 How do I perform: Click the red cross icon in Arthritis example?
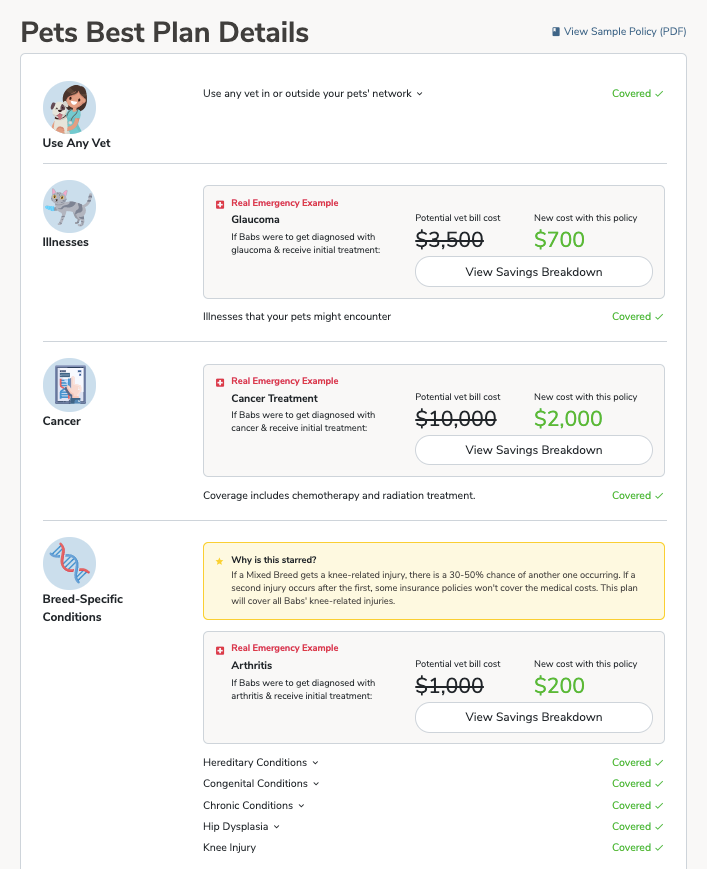coord(220,649)
